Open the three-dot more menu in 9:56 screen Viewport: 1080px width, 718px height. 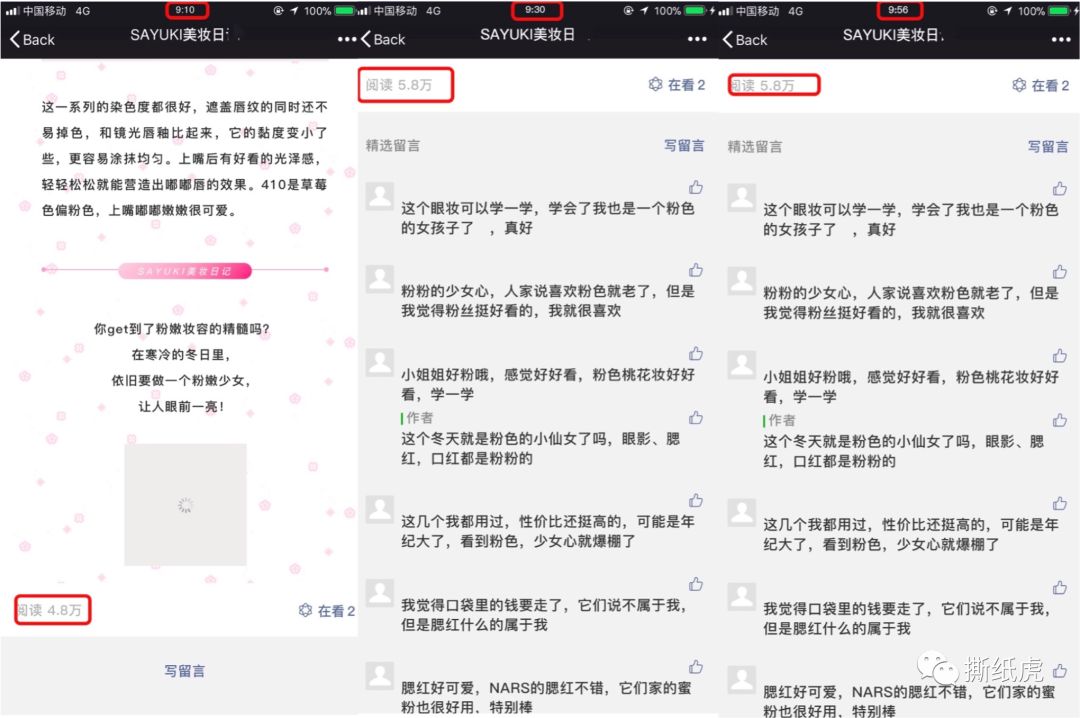[x=1061, y=39]
